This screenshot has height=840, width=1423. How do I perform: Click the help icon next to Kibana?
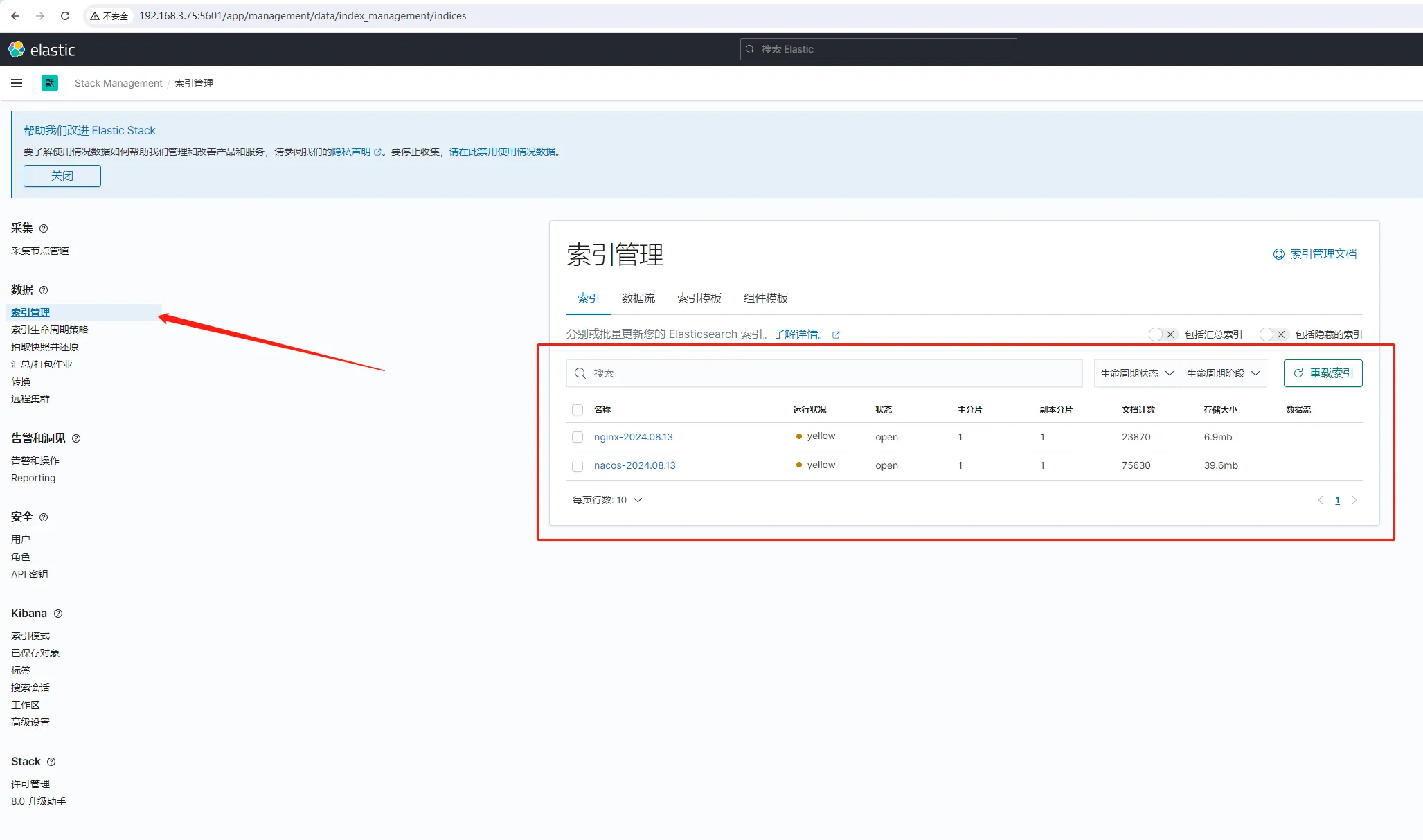(x=58, y=614)
